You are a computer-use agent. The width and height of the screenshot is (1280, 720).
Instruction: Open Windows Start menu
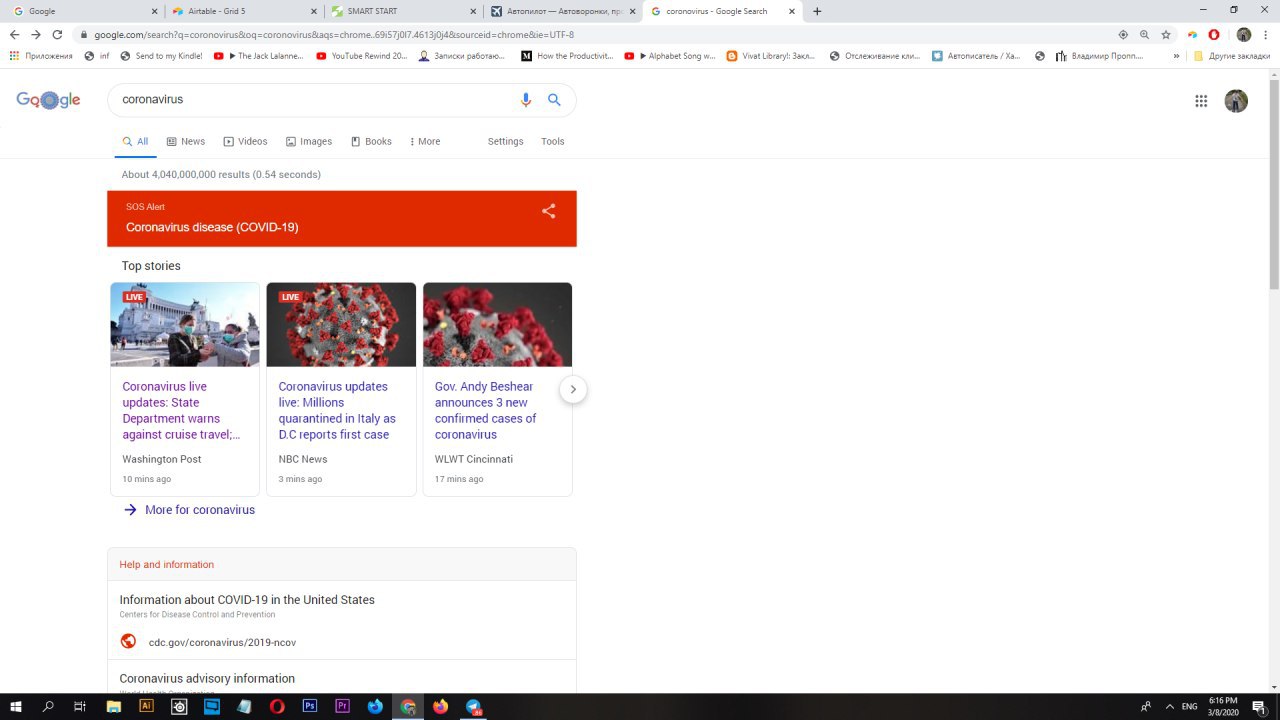pos(16,706)
